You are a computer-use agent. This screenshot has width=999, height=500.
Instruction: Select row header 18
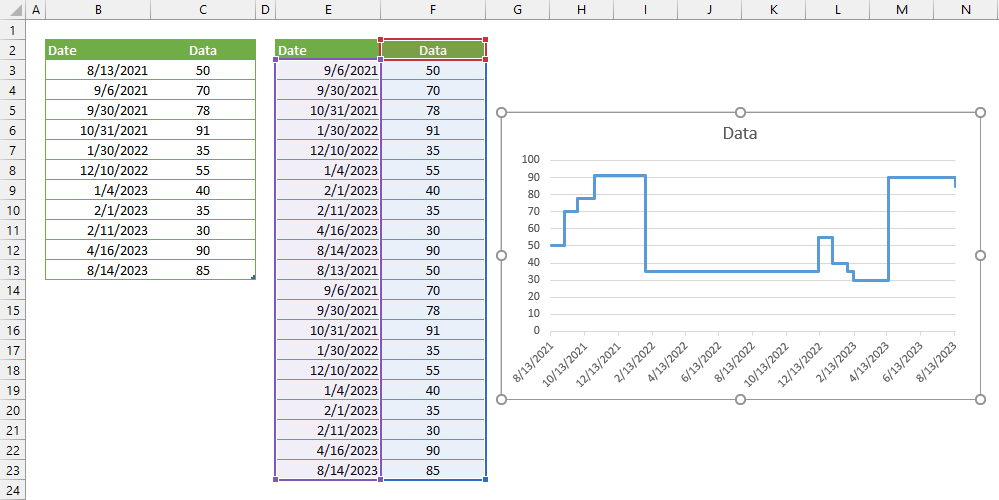12,370
